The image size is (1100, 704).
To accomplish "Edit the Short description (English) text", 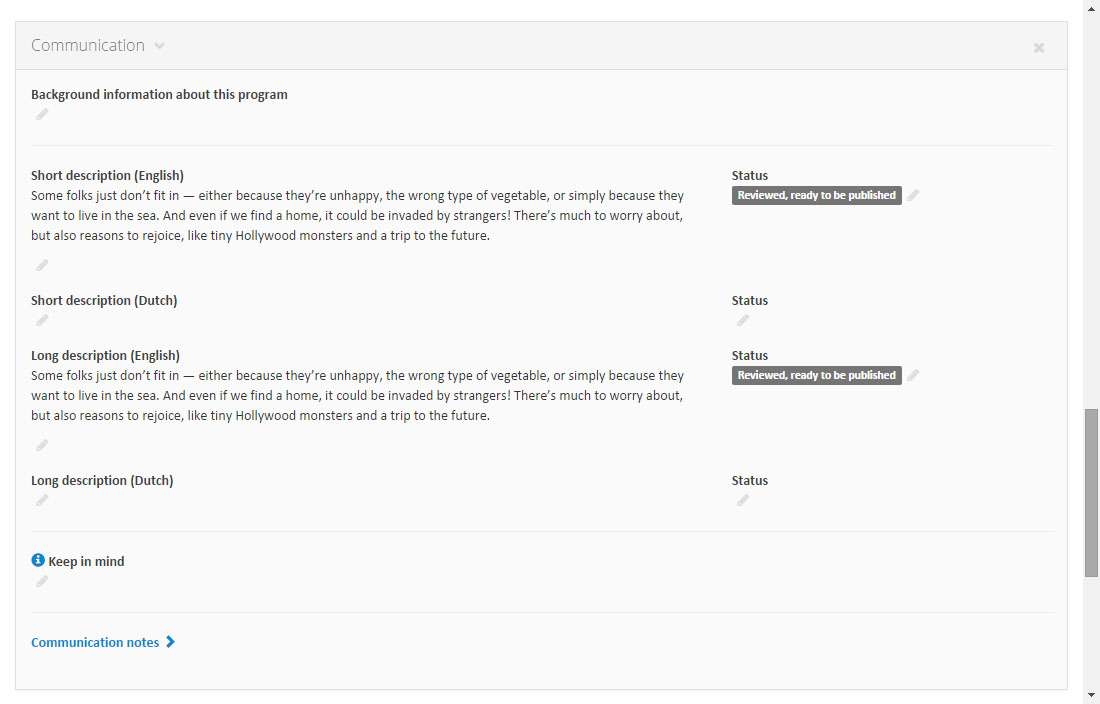I will [x=42, y=265].
